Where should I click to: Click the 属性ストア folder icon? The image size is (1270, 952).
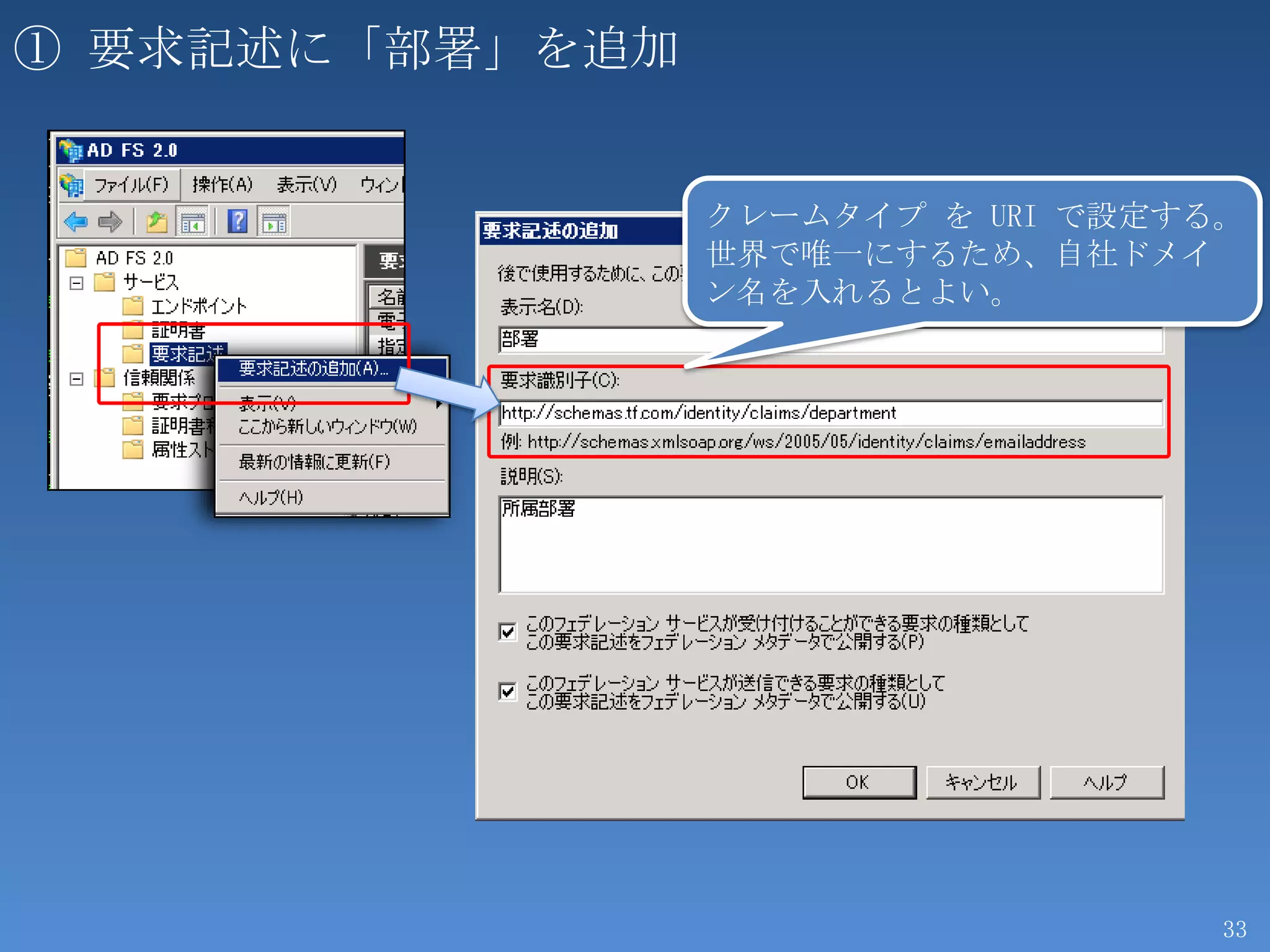(133, 449)
